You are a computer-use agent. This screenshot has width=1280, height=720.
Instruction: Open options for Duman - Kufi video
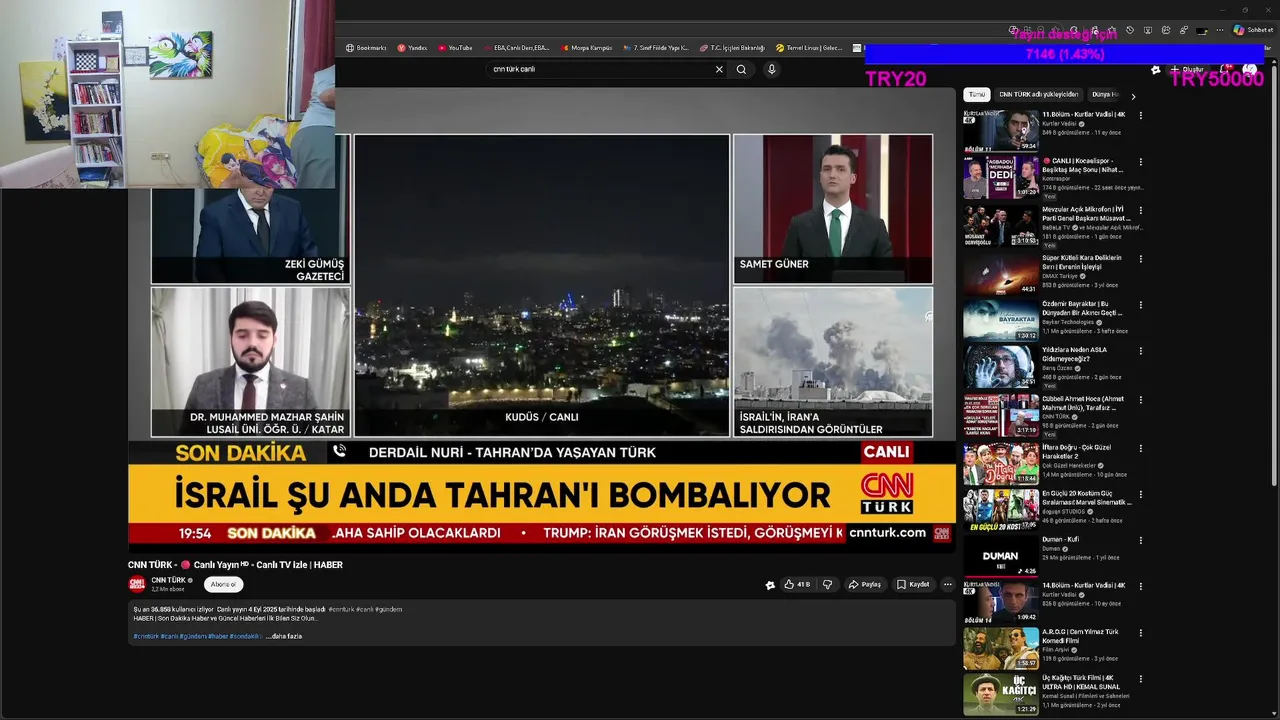coord(1141,540)
